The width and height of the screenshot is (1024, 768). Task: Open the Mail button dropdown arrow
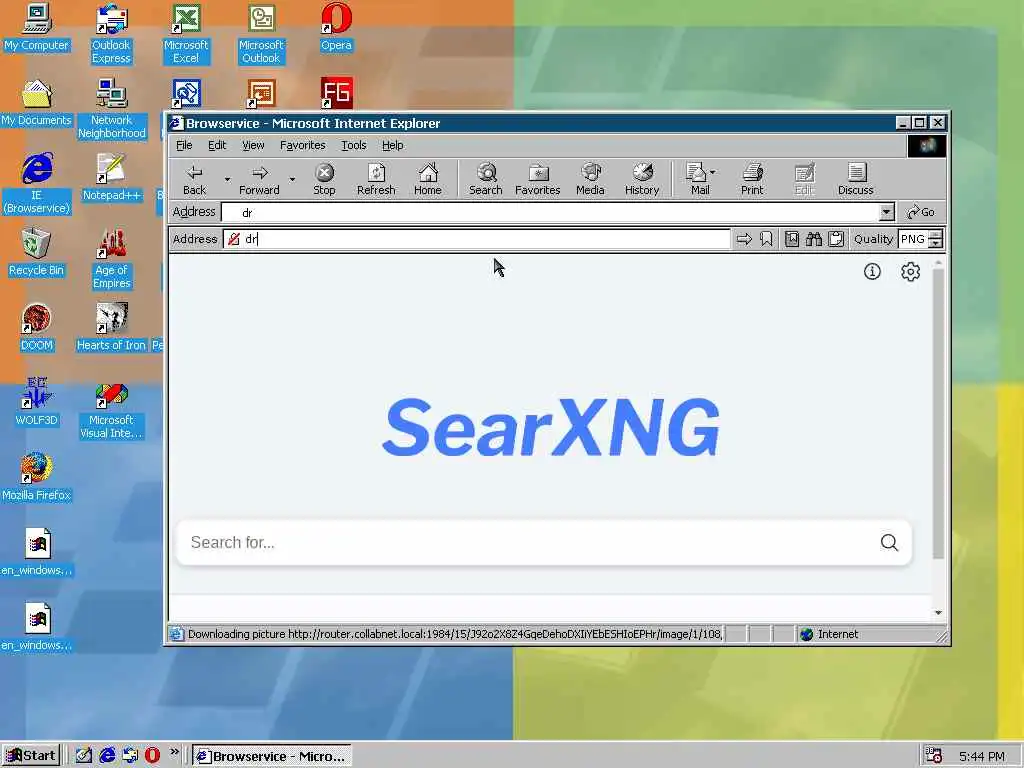point(712,172)
